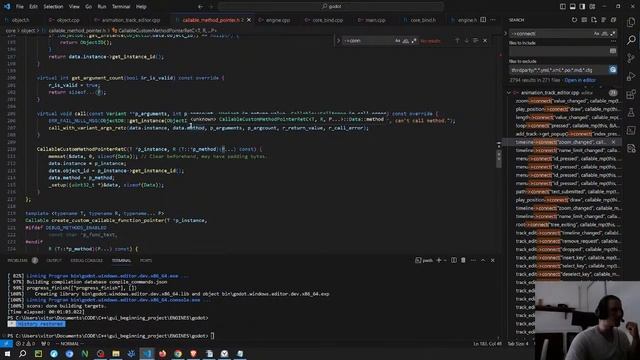
Task: Open the Windows Start menu
Action: pos(7,353)
